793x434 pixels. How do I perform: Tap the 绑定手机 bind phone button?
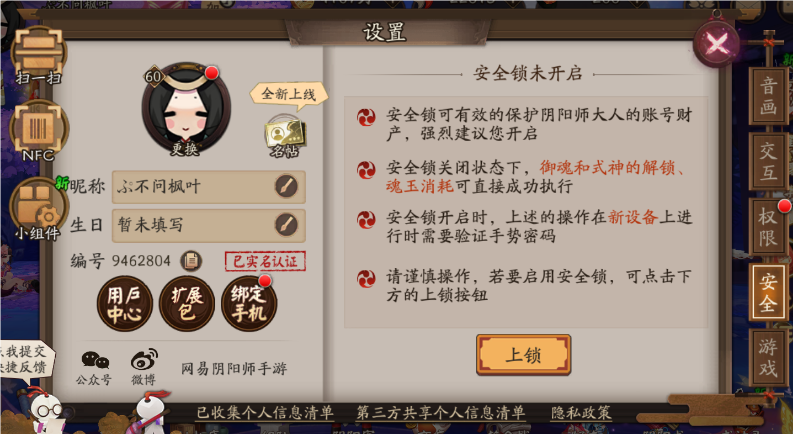(249, 303)
